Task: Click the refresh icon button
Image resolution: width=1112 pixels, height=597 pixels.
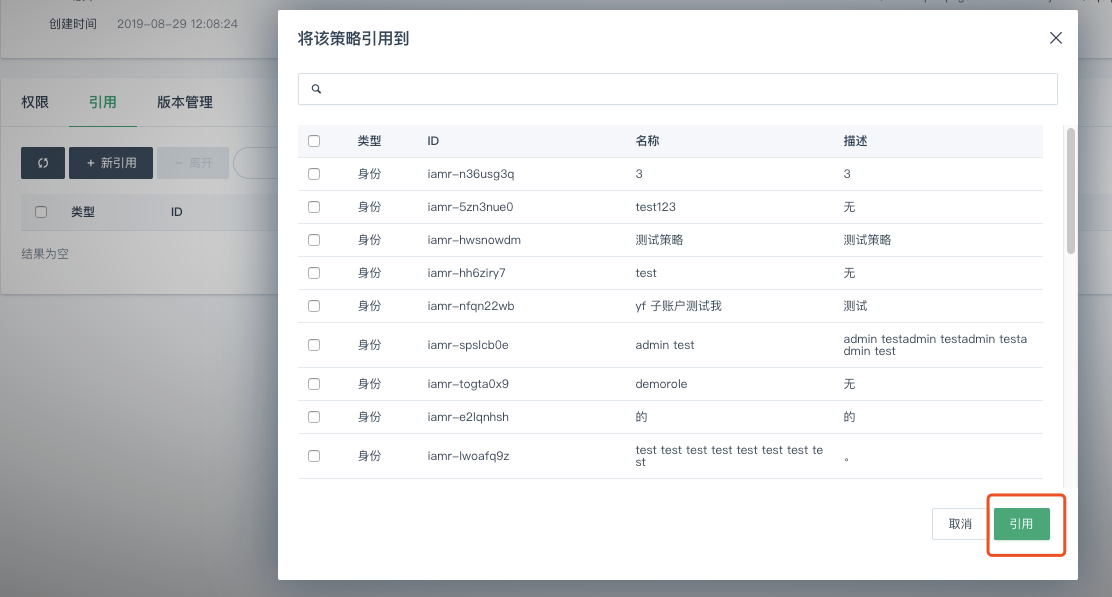Action: (43, 163)
